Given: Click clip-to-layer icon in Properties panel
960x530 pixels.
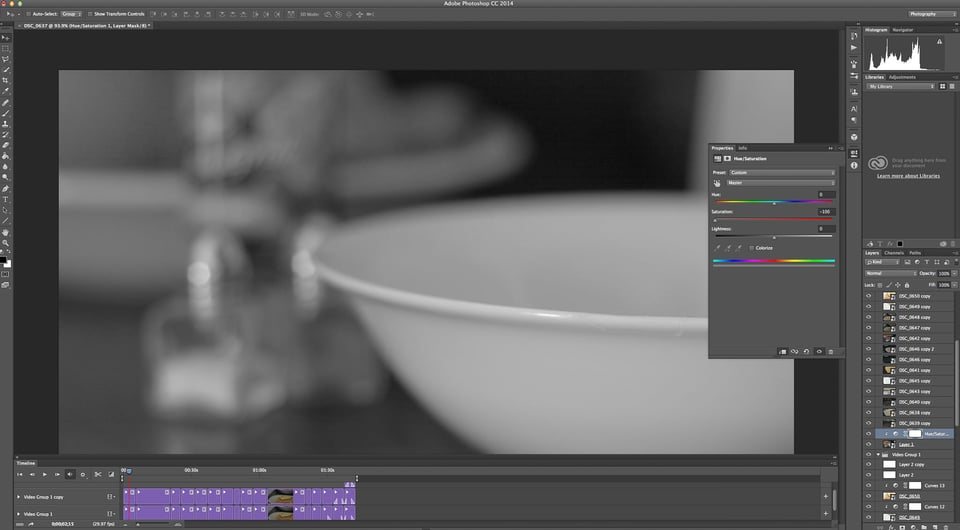Looking at the screenshot, I should tap(782, 351).
